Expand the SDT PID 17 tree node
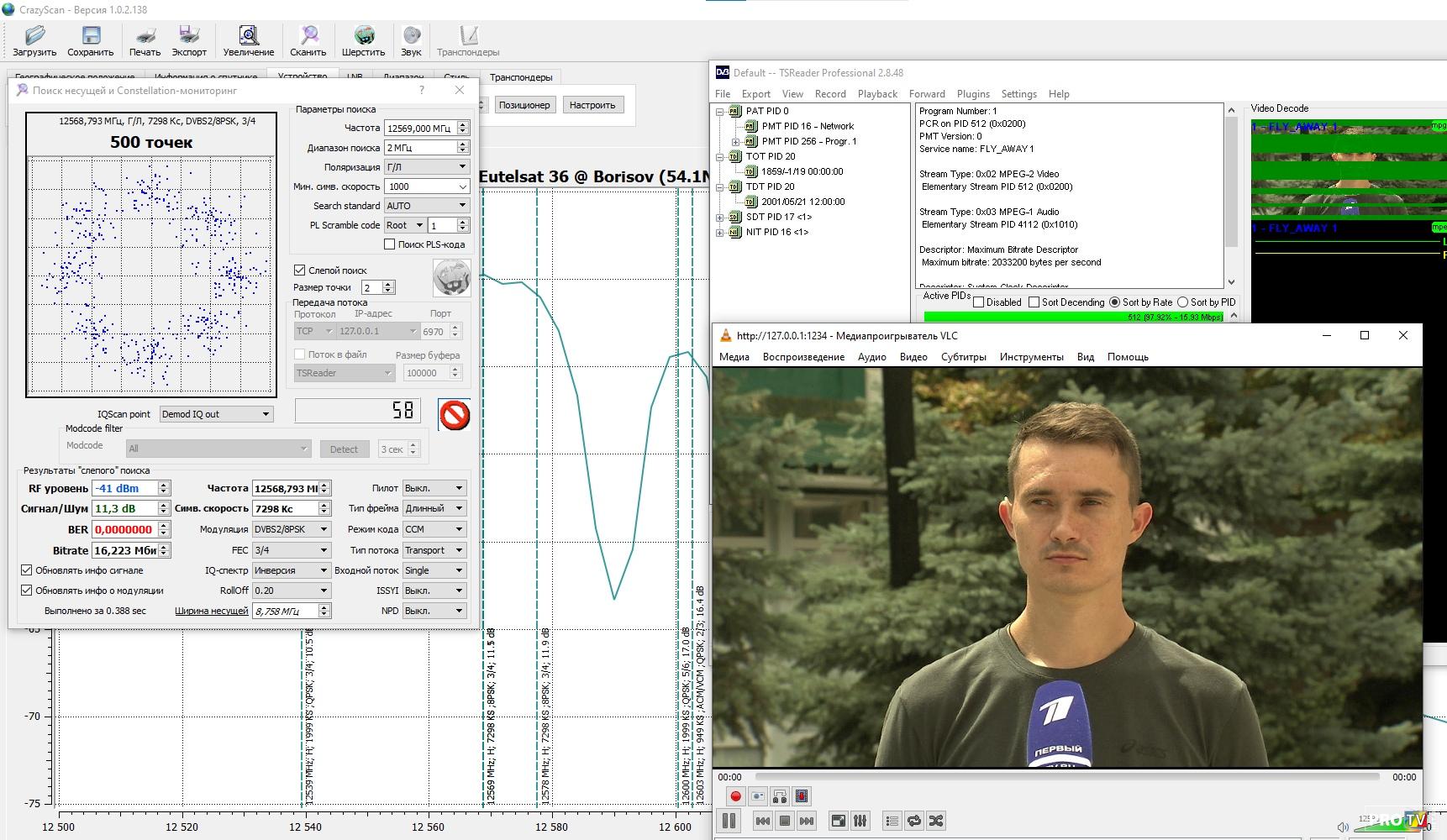The image size is (1447, 840). click(x=720, y=217)
